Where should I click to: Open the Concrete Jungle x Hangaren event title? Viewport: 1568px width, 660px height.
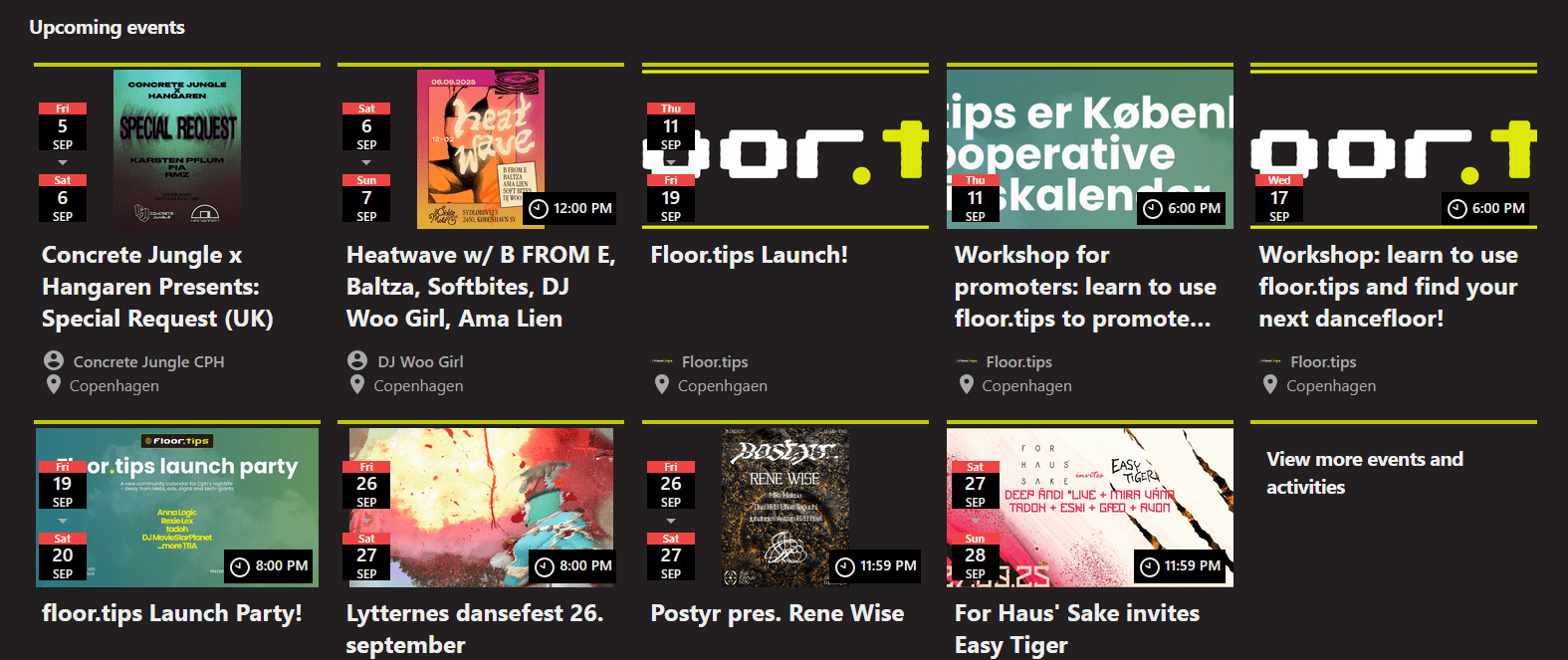coord(157,287)
